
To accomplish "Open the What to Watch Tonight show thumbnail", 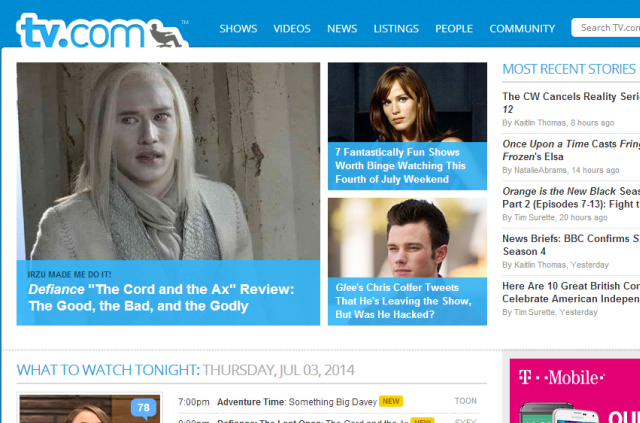I will pos(89,408).
